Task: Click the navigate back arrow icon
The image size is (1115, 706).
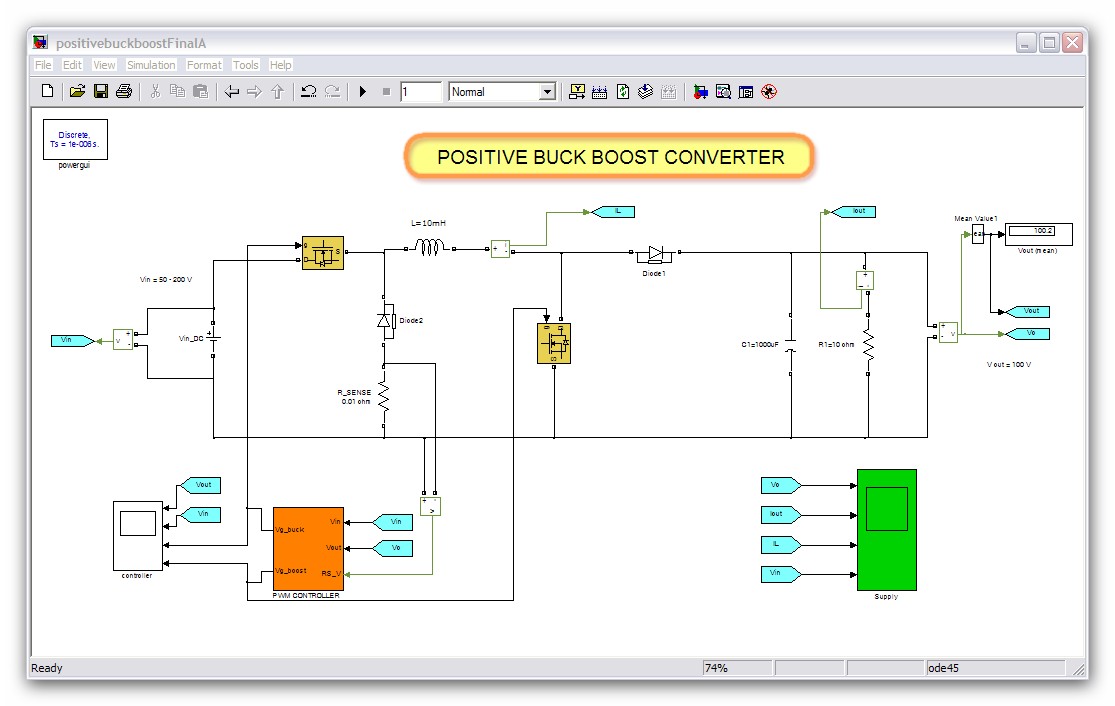Action: 232,92
